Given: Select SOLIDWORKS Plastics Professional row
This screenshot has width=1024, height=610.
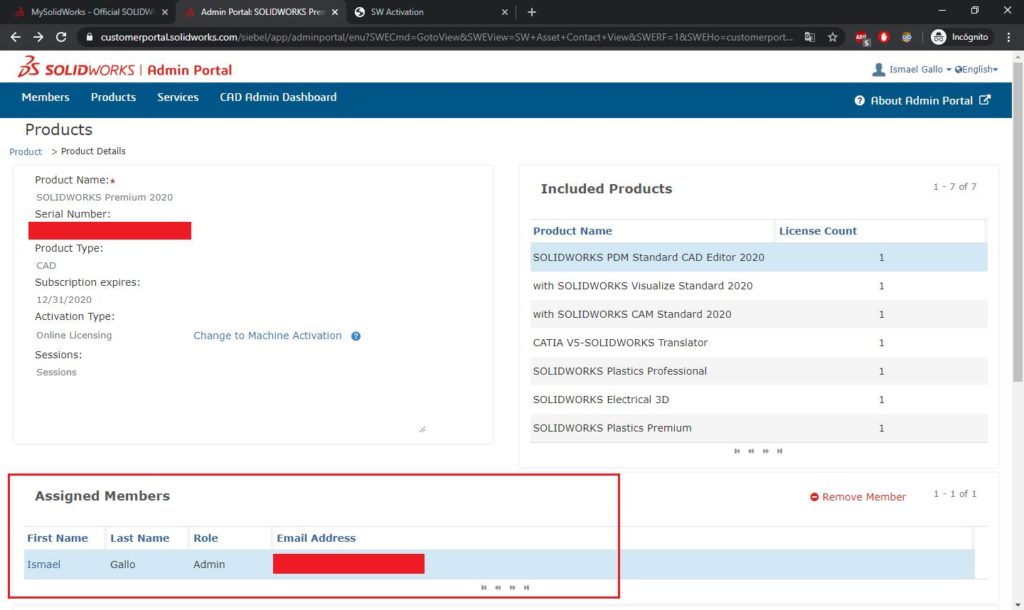Looking at the screenshot, I should point(758,371).
